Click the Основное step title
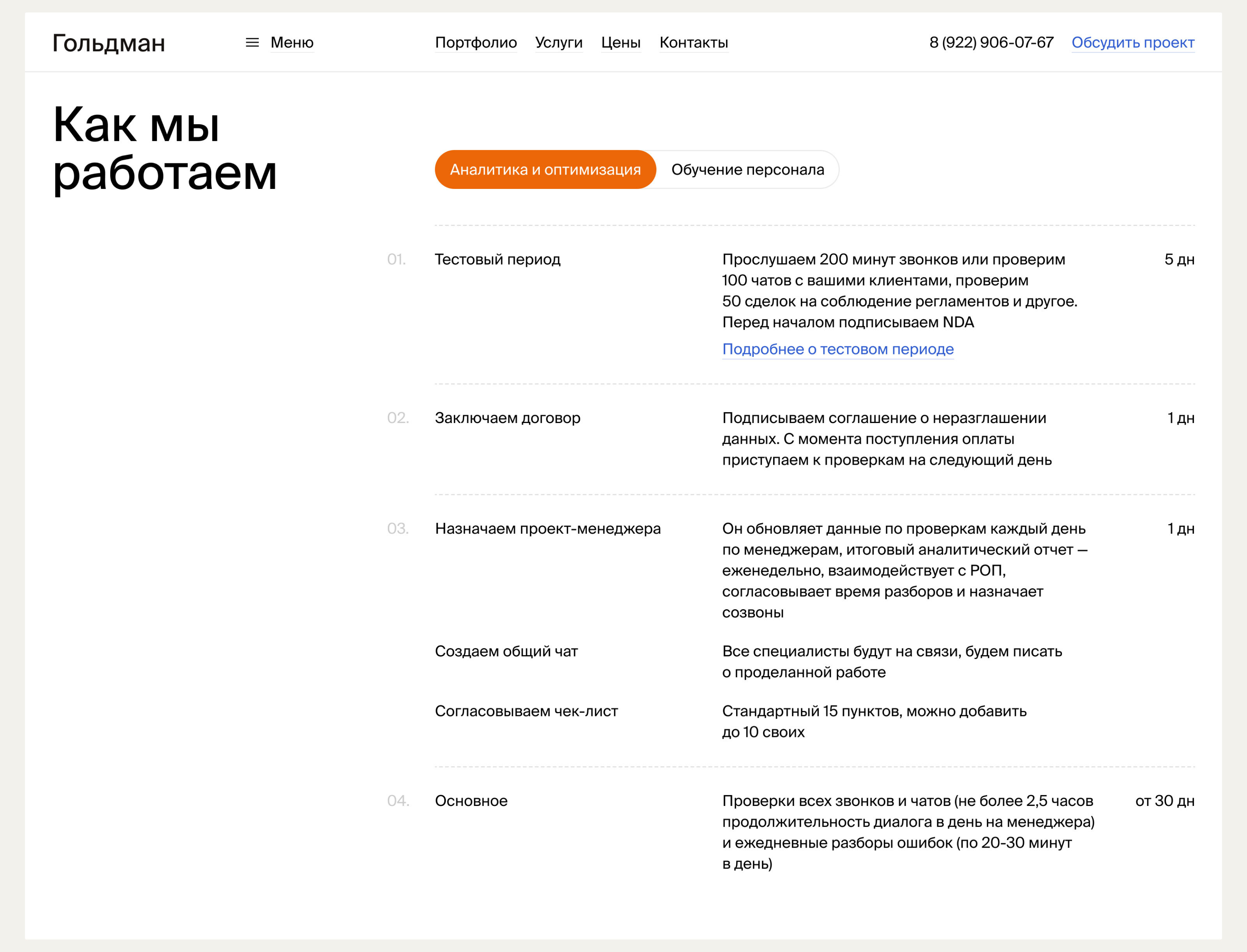This screenshot has width=1247, height=952. (471, 801)
